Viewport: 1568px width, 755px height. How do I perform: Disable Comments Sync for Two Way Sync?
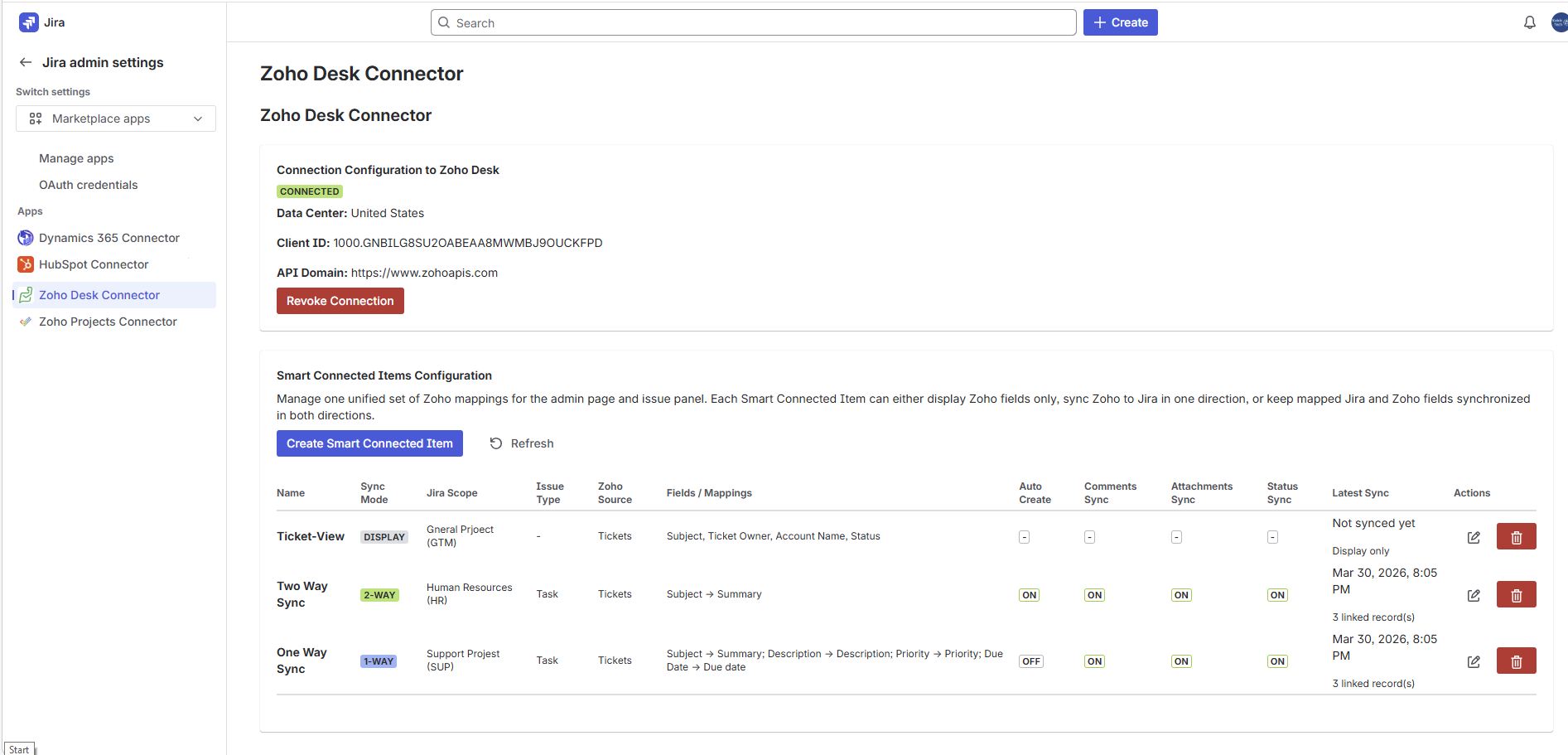point(1094,594)
